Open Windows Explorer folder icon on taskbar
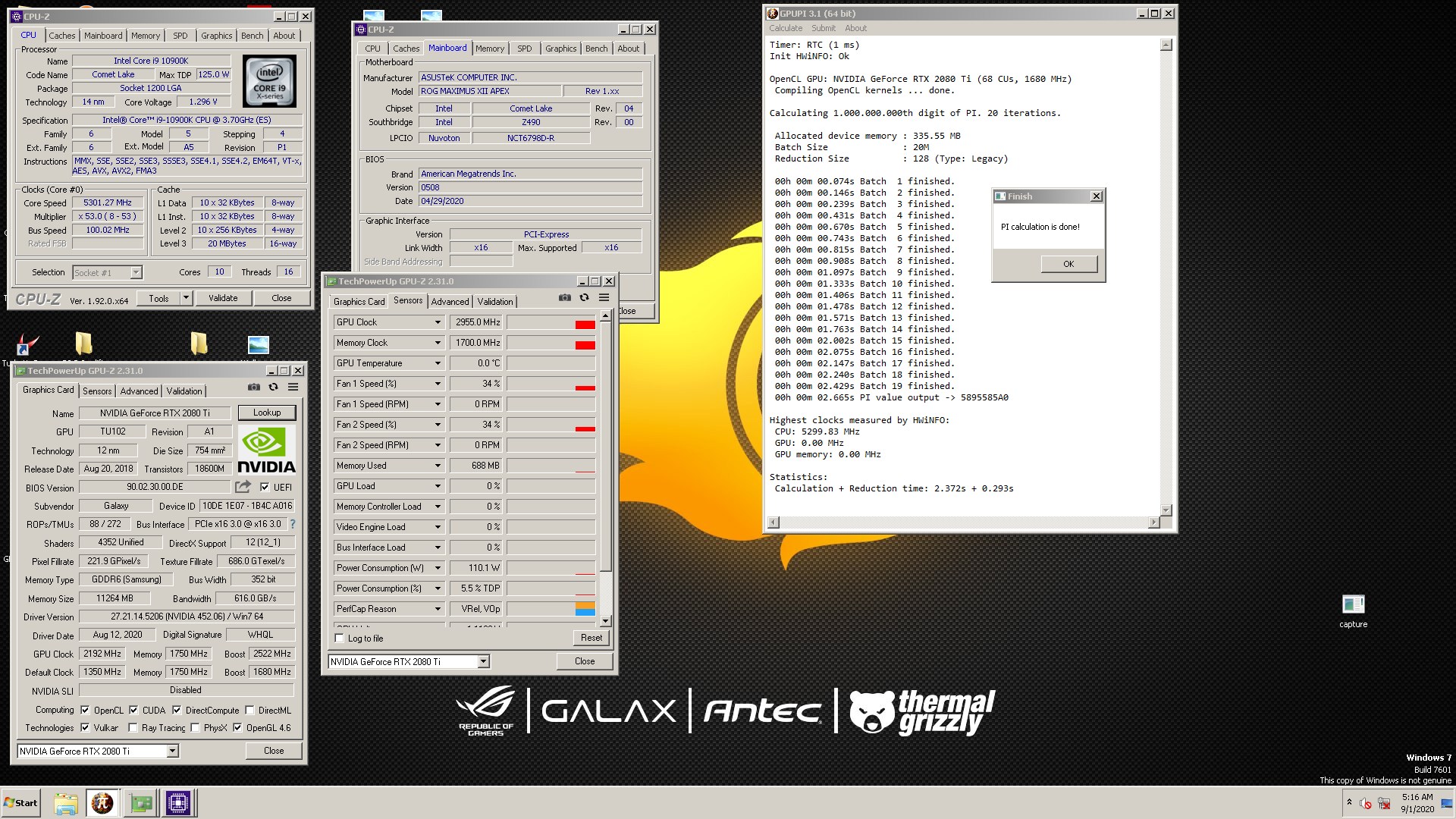Viewport: 1456px width, 819px height. coord(66,803)
